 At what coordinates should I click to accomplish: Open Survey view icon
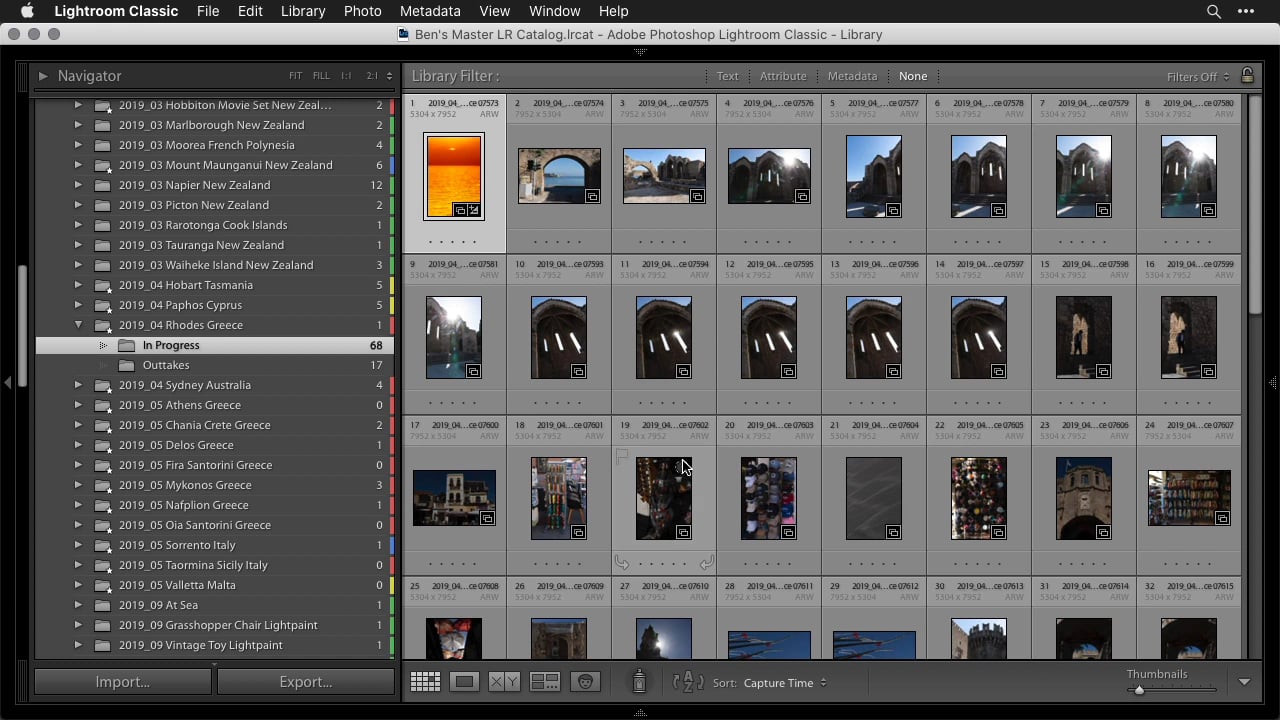545,682
